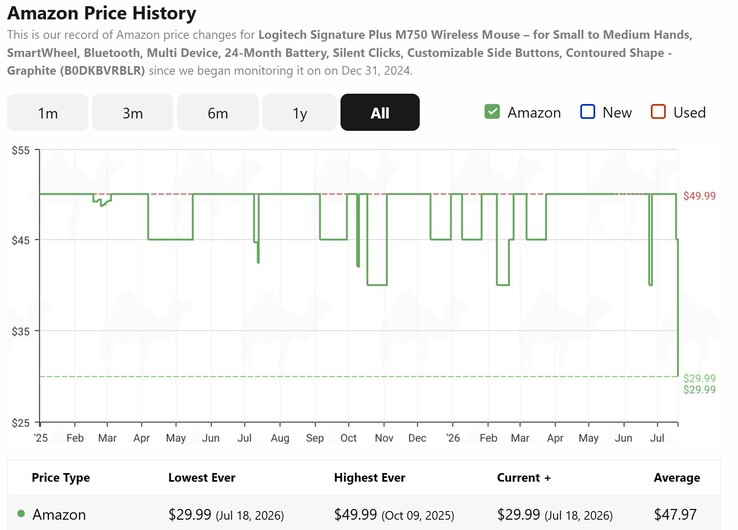Viewport: 738px width, 530px height.
Task: Click the Amazon Price History heading
Action: point(102,13)
